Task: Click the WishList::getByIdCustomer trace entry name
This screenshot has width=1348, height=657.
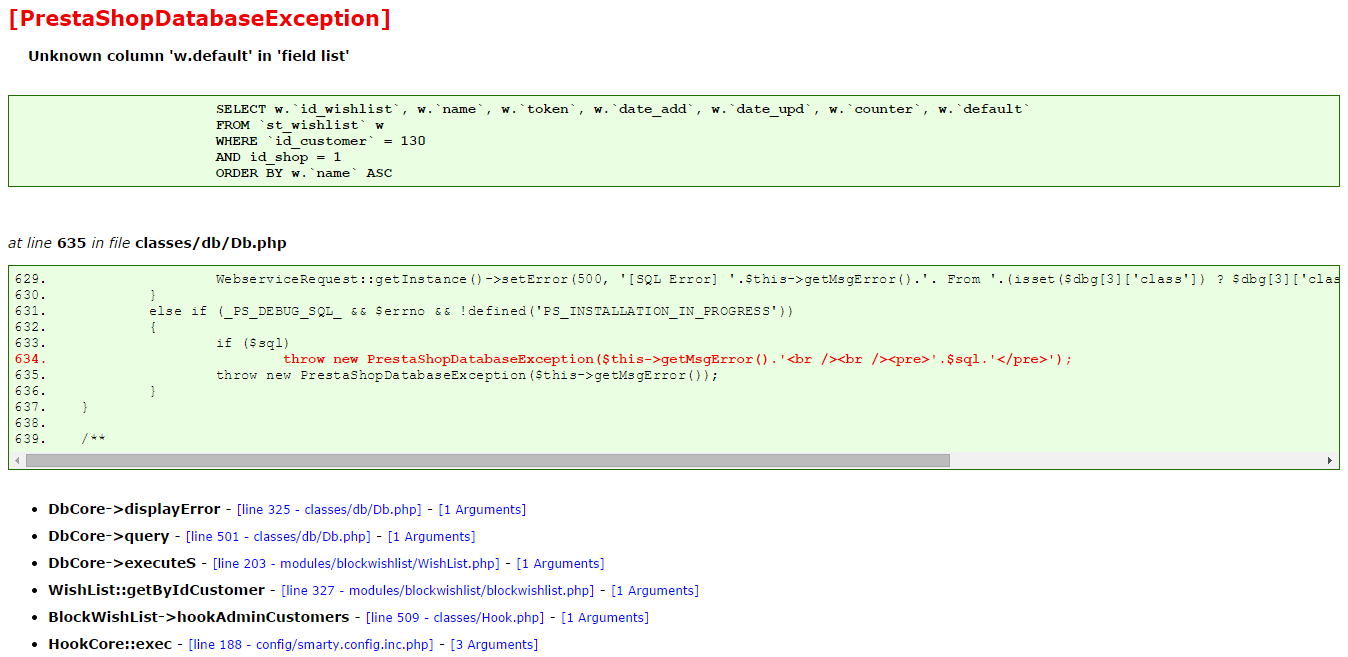Action: coord(157,590)
